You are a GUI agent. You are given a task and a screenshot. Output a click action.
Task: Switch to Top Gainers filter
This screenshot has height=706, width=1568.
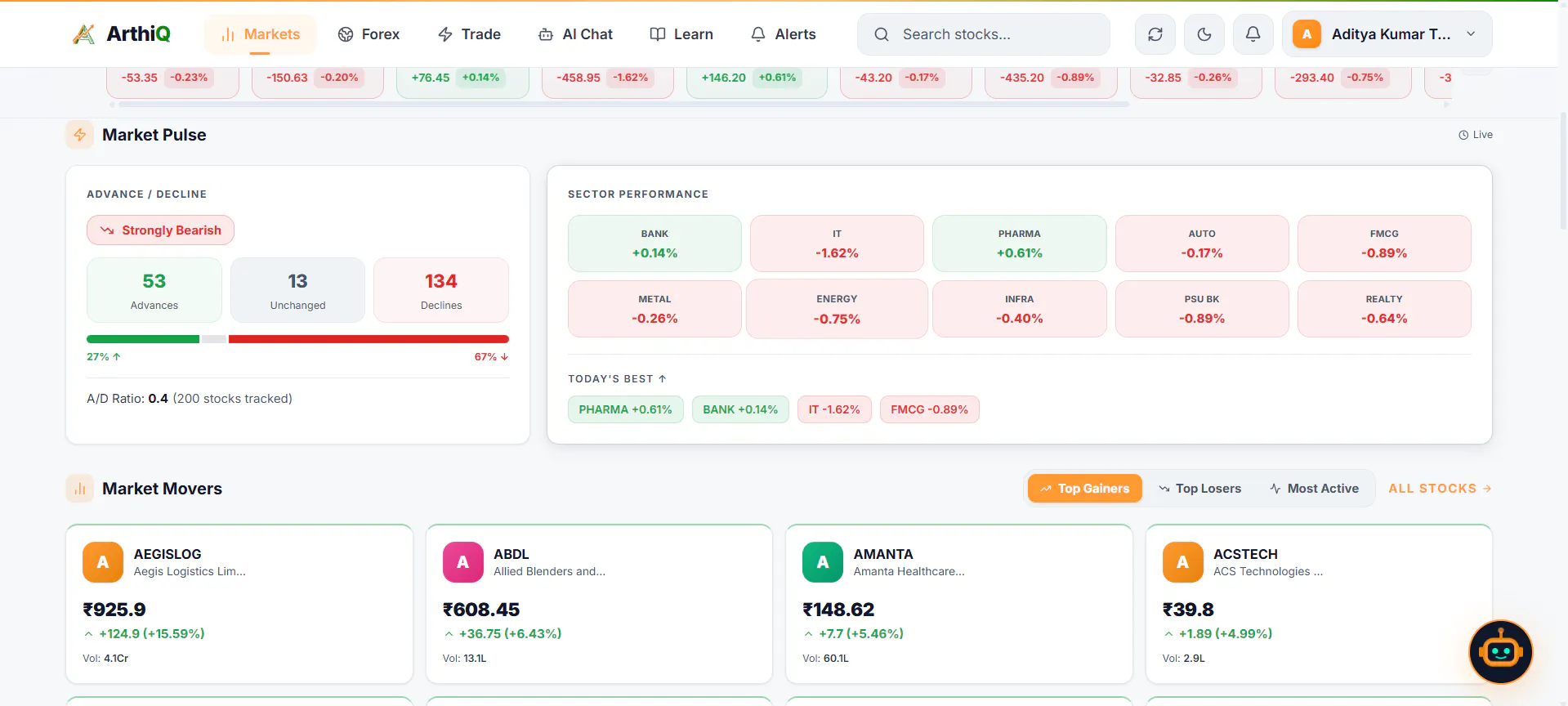click(1084, 489)
